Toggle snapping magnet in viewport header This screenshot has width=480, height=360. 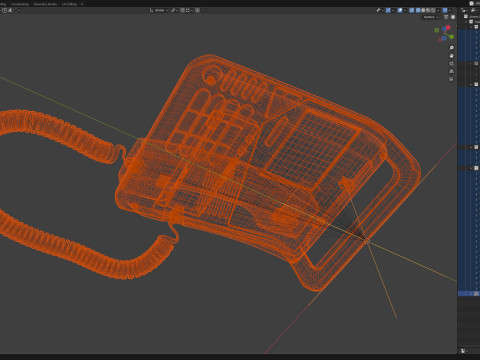pyautogui.click(x=182, y=10)
